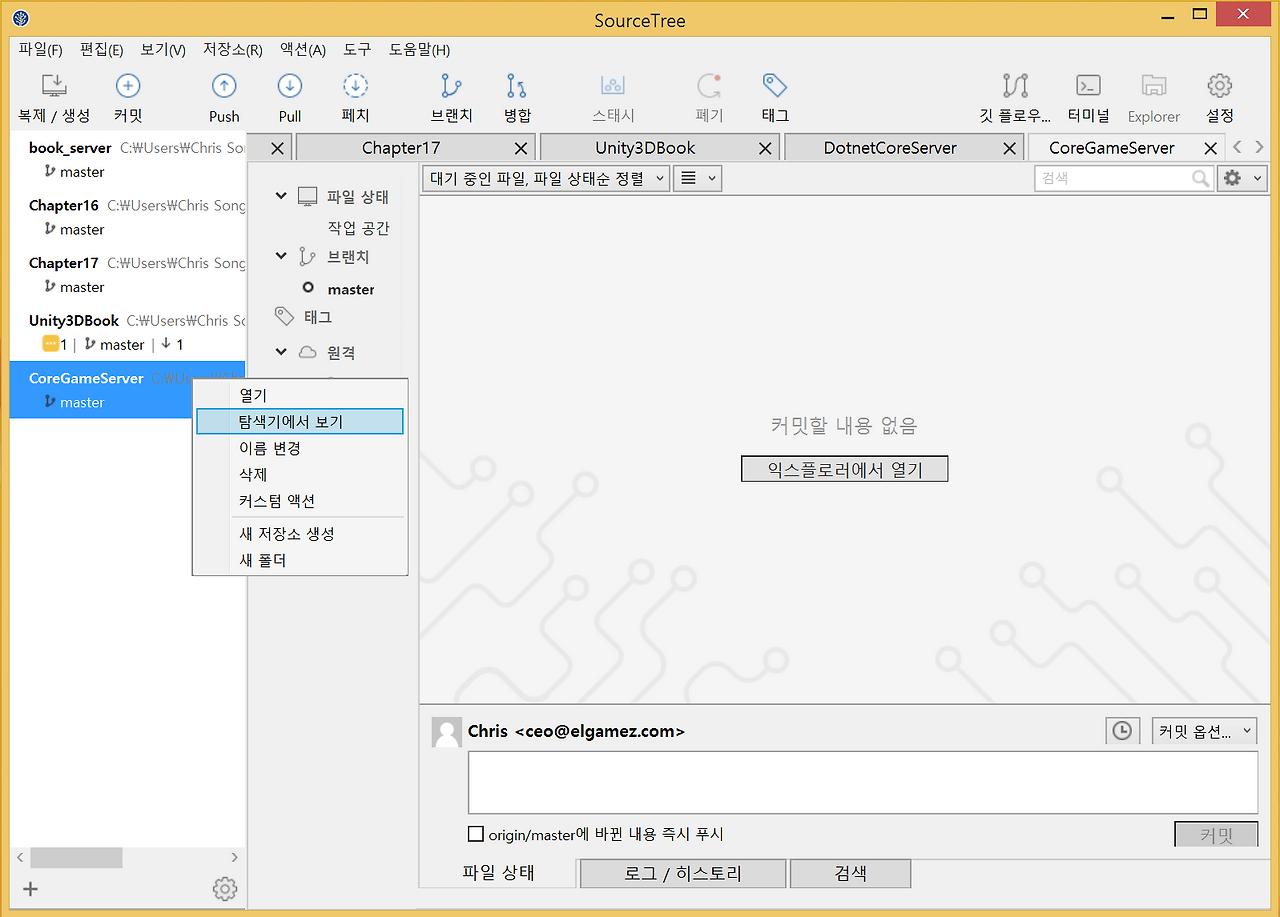Image resolution: width=1280 pixels, height=917 pixels.
Task: Click the 폐기 discard toolbar icon
Action: 709,86
